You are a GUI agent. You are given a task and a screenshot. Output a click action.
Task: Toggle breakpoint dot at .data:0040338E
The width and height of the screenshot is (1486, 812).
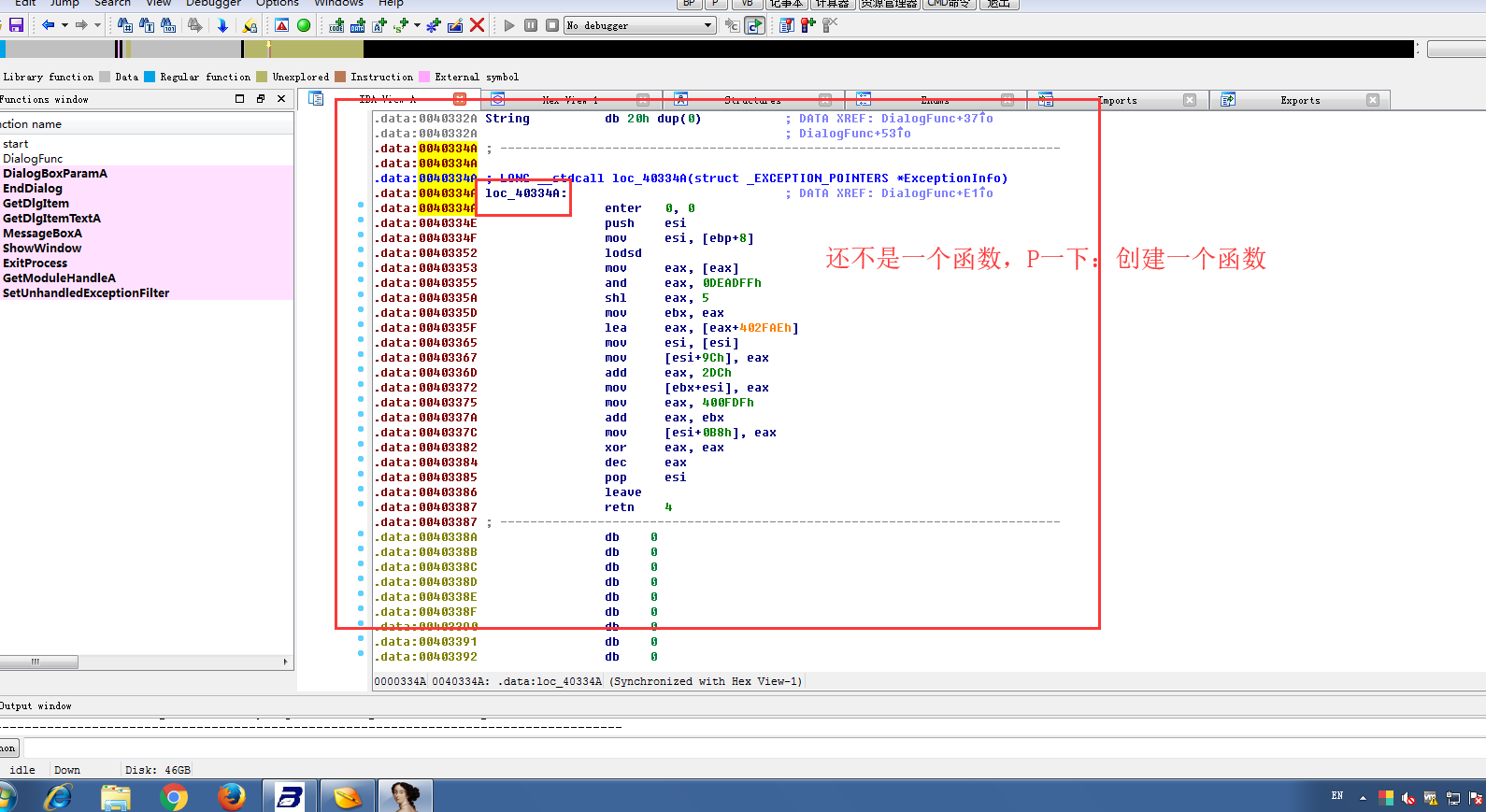(x=361, y=593)
